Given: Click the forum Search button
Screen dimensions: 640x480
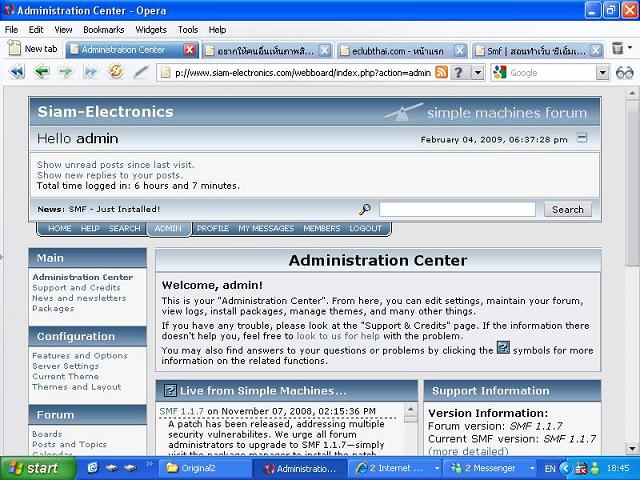Looking at the screenshot, I should tap(567, 209).
